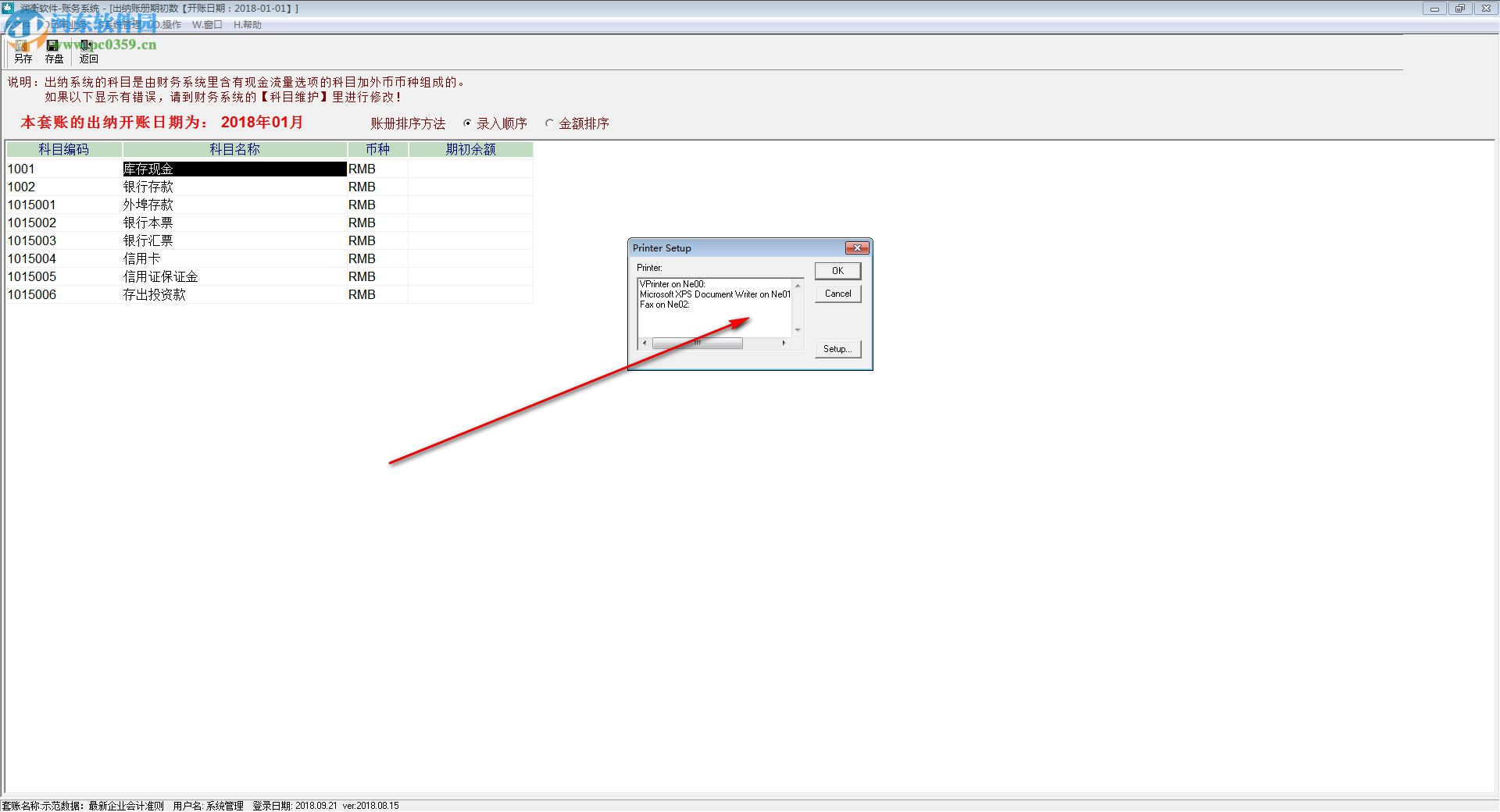Click the 币种 column header
The height and width of the screenshot is (812, 1500).
pos(377,149)
